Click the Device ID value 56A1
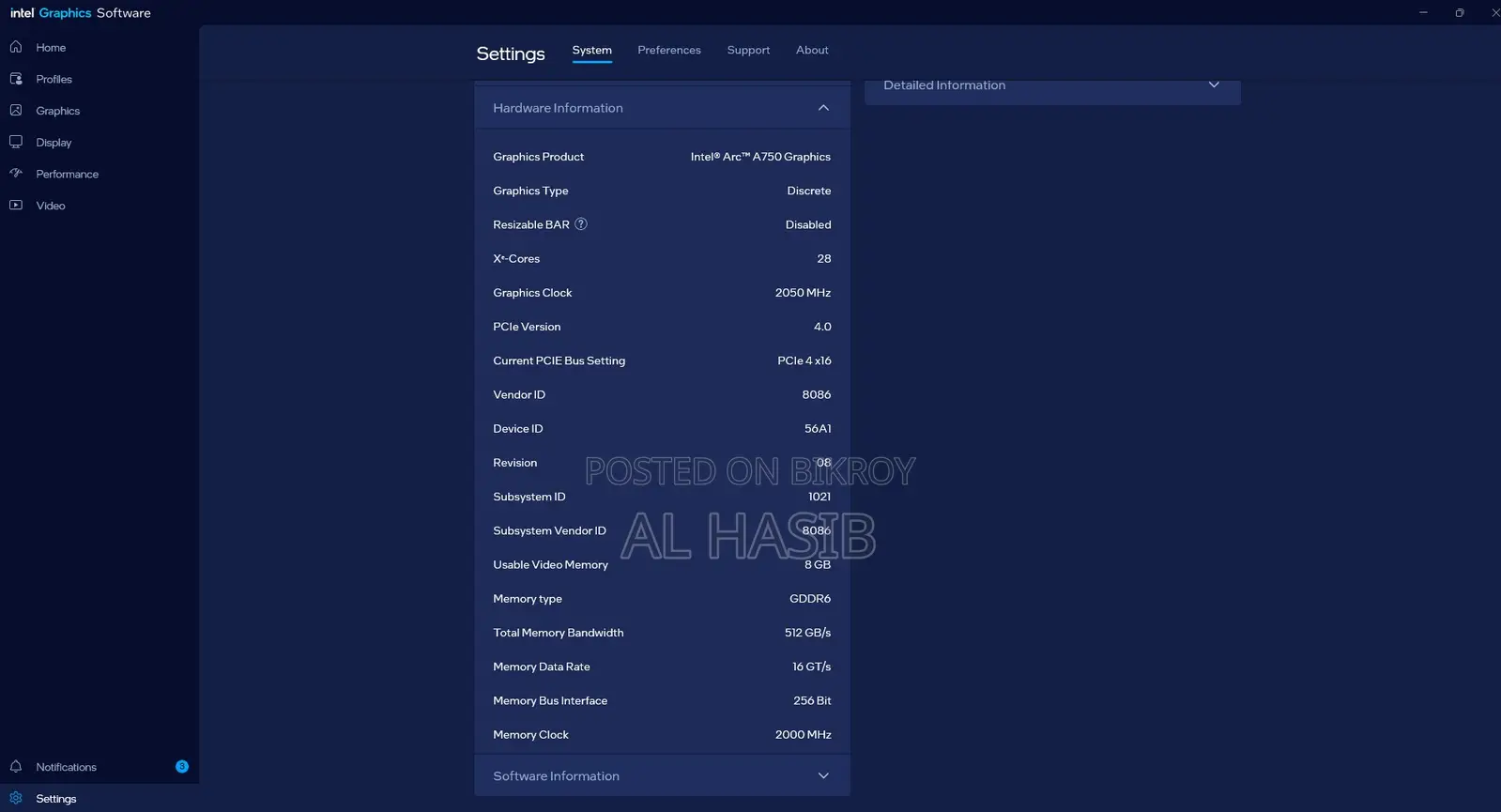The width and height of the screenshot is (1501, 812). click(x=818, y=428)
